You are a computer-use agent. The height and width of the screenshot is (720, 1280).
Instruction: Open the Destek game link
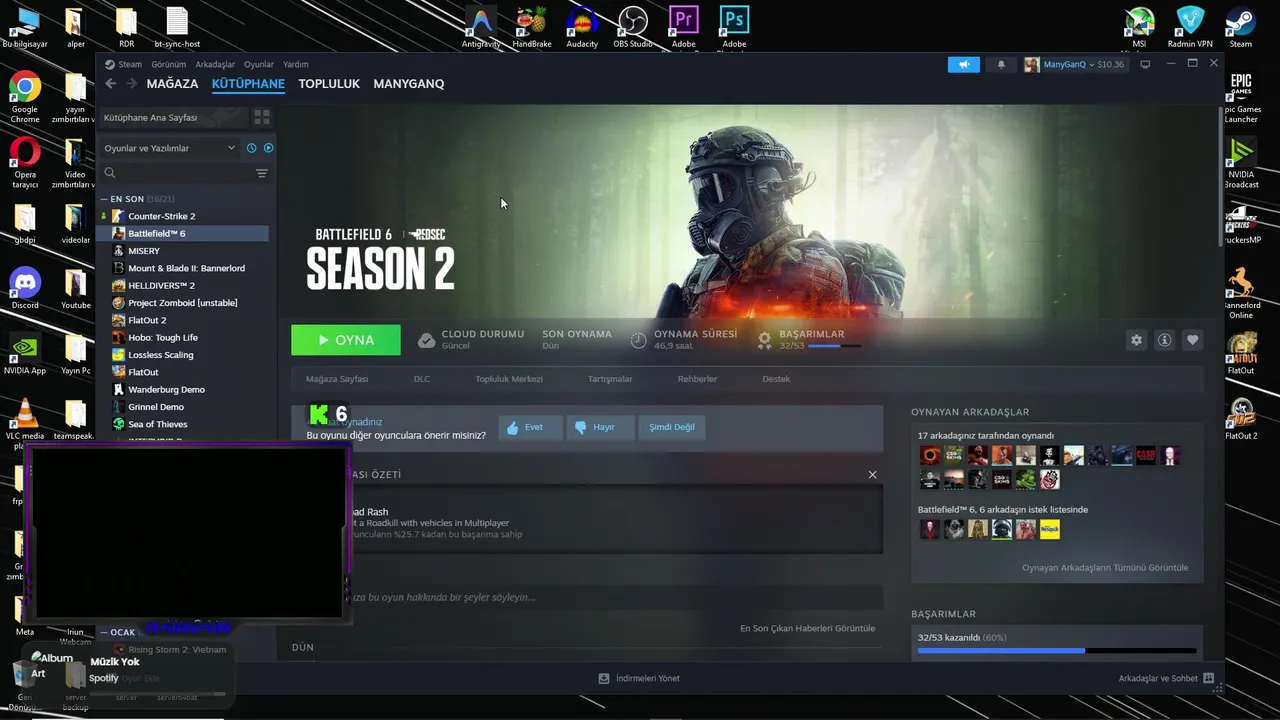(x=776, y=379)
